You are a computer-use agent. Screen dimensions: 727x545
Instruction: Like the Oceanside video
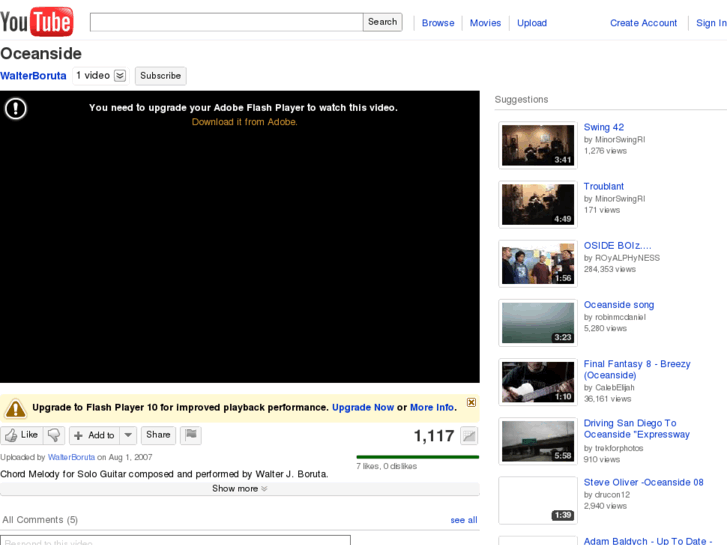[21, 435]
